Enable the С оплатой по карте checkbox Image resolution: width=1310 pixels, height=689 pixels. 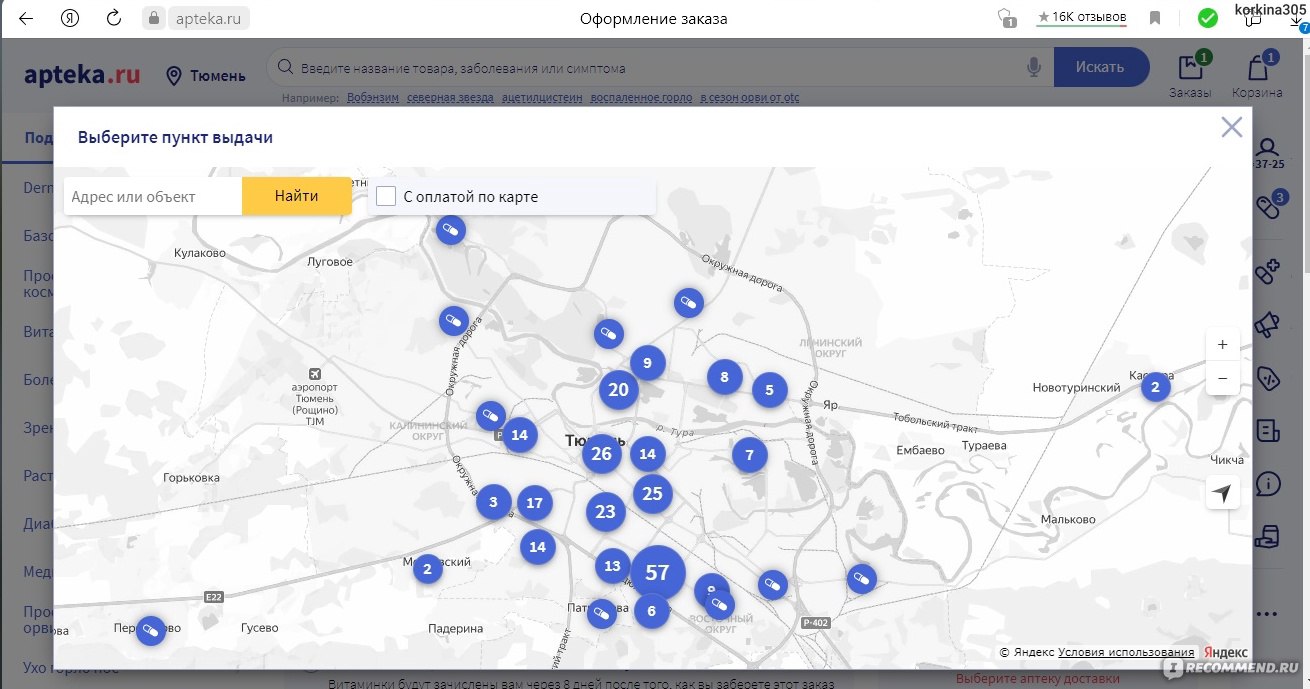click(386, 196)
